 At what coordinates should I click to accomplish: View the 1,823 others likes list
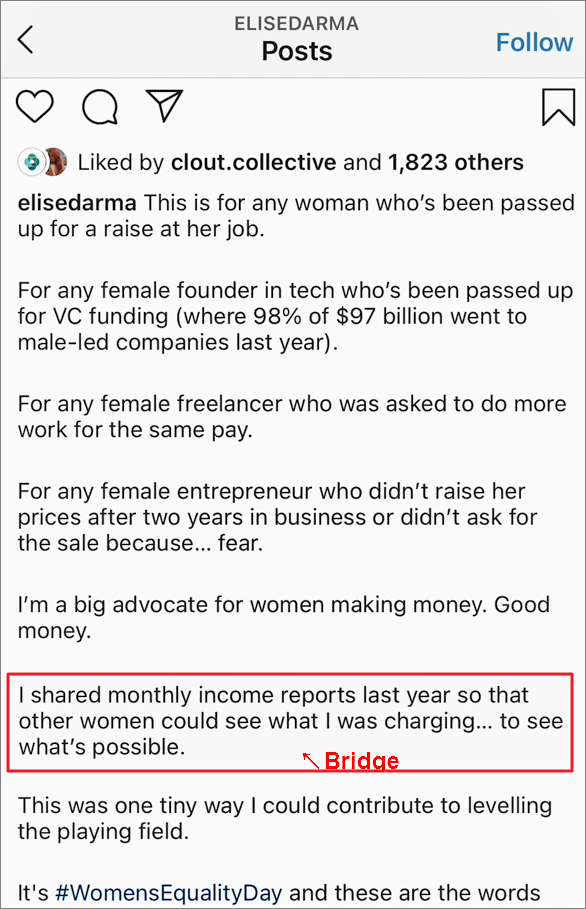tap(456, 162)
